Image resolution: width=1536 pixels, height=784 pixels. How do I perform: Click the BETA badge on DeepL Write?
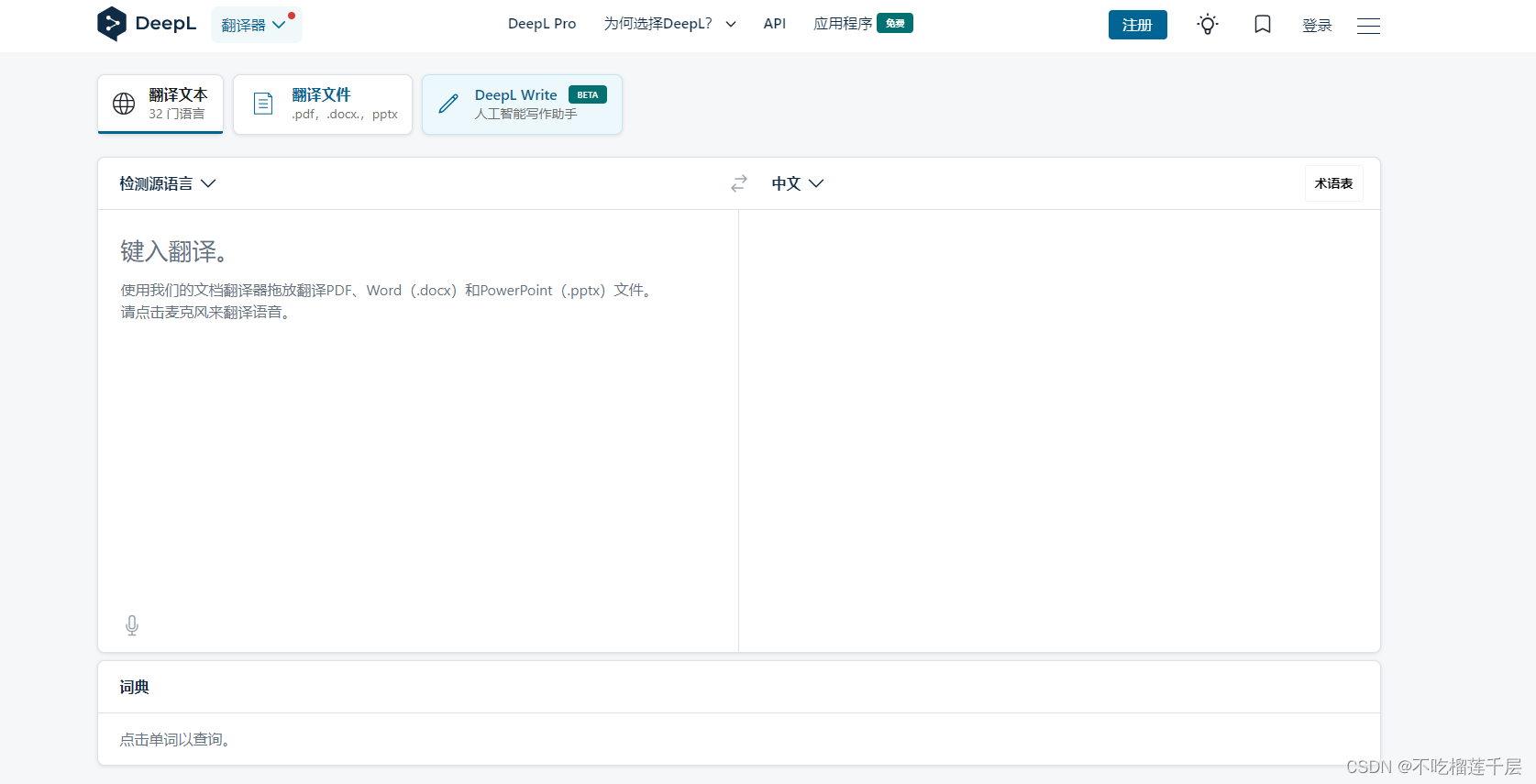(588, 94)
